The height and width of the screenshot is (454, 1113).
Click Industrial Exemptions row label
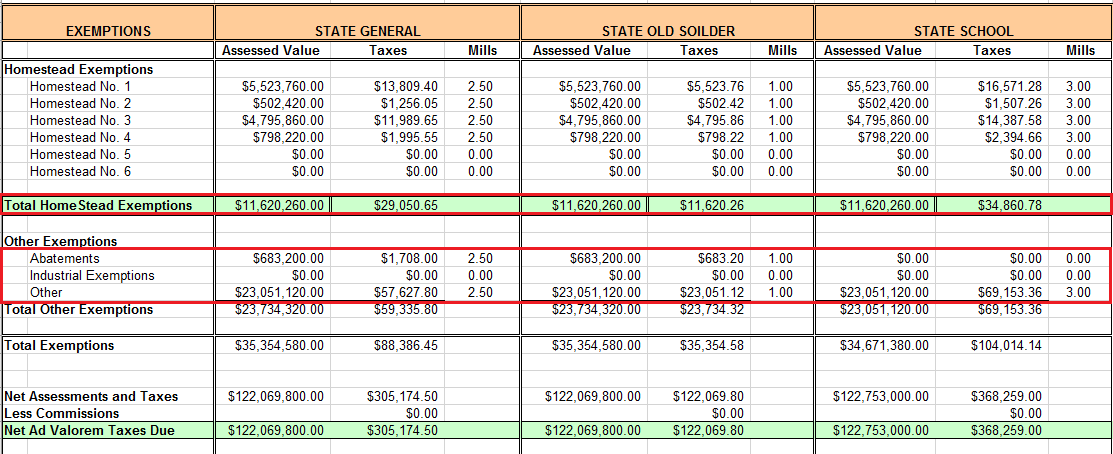tap(92, 276)
